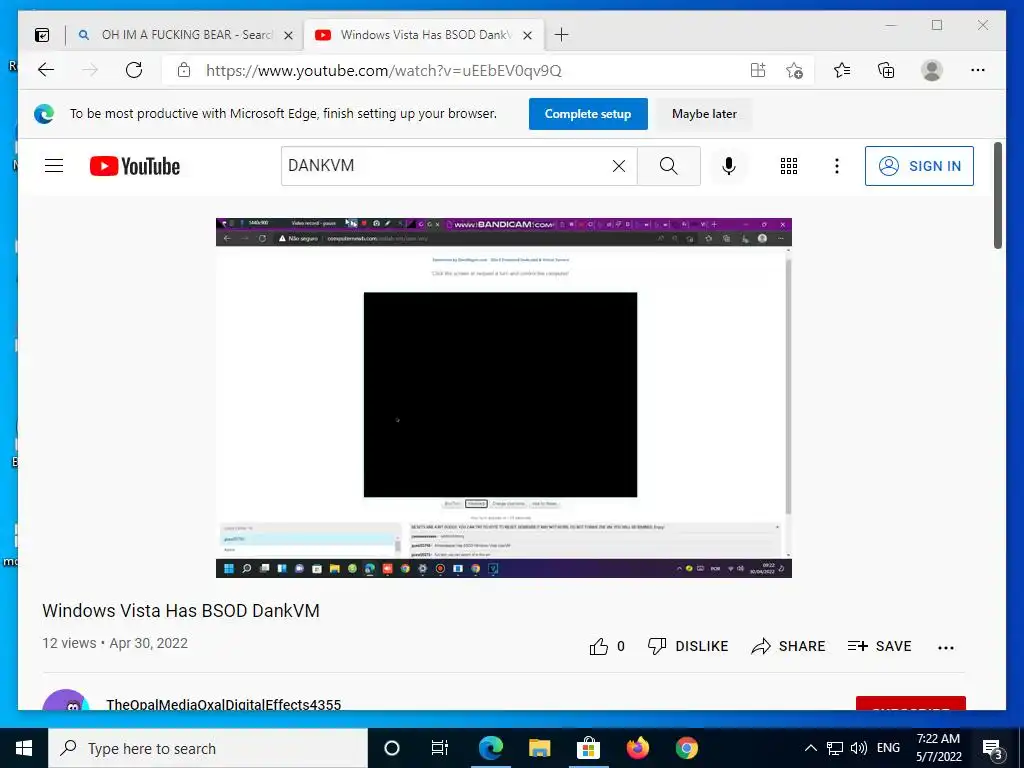Screen dimensions: 1024x768
Task: Switch to the OH IM A FUCKING BEAR search tab
Action: click(x=186, y=35)
